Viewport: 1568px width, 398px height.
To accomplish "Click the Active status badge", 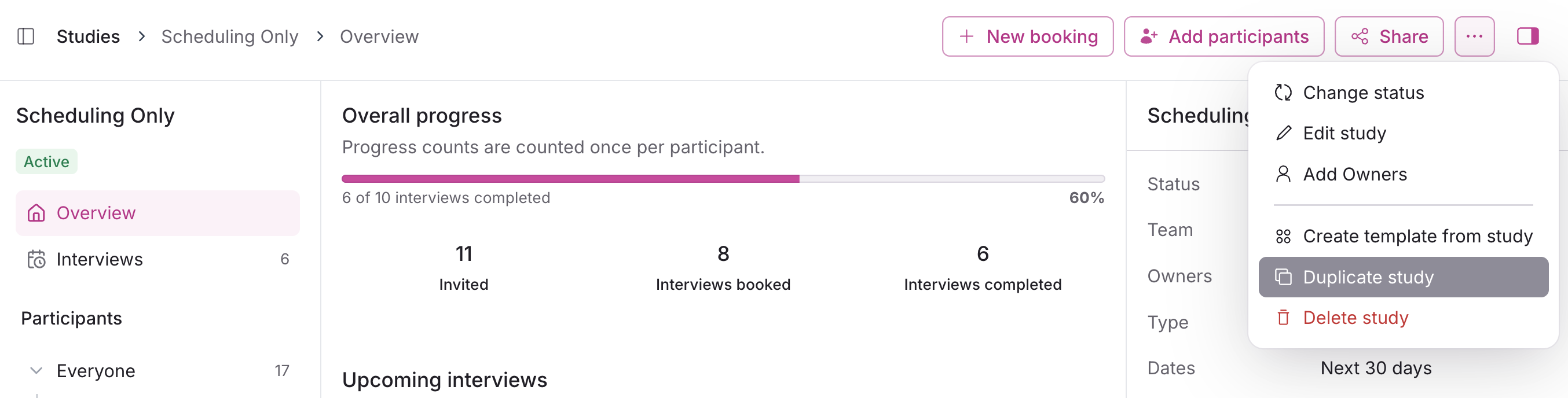I will point(46,162).
